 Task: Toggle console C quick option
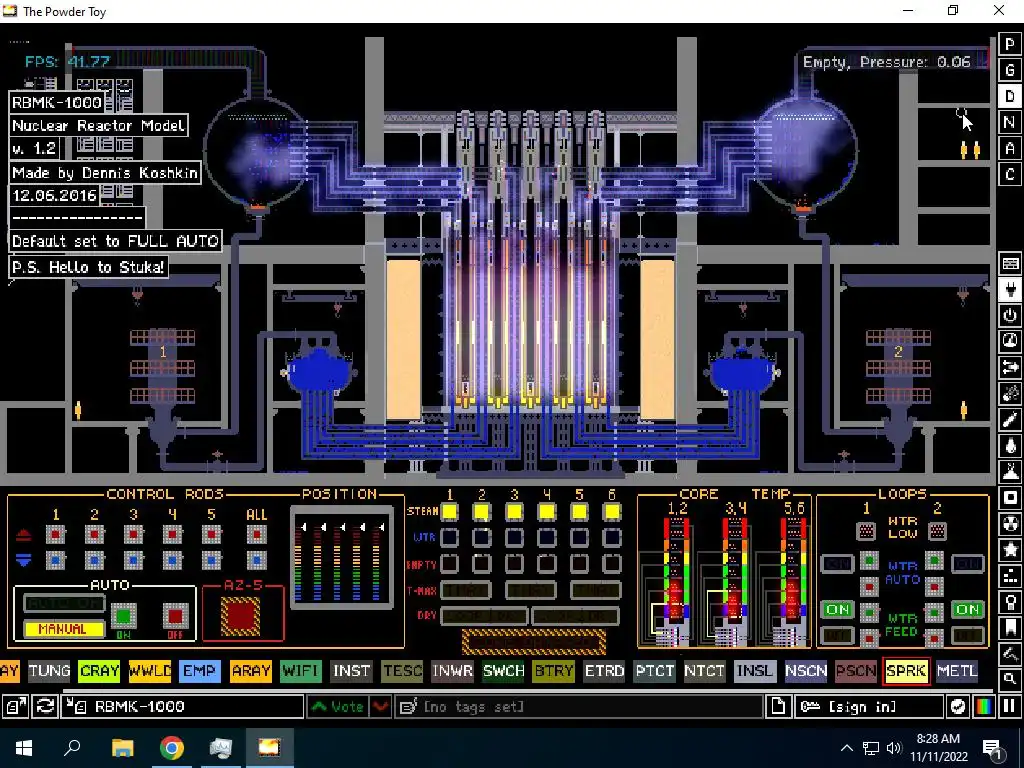click(x=1010, y=174)
